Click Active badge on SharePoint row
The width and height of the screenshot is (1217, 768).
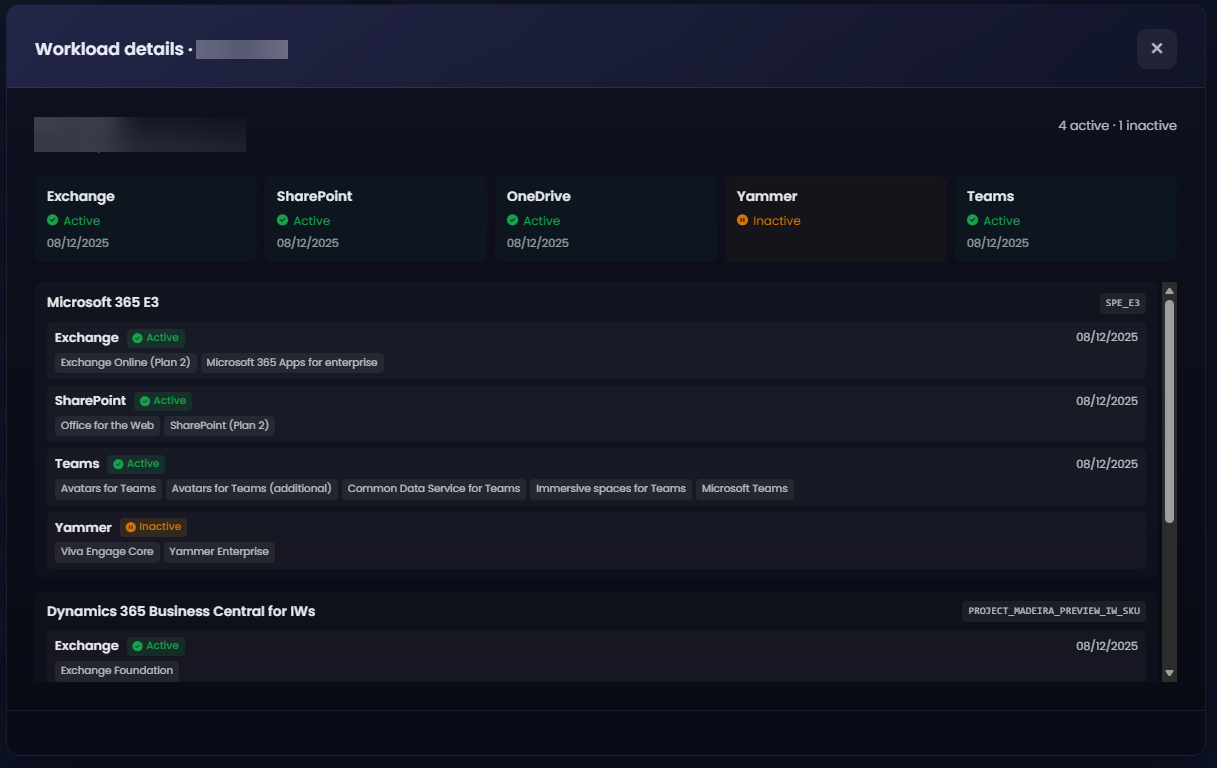(163, 401)
